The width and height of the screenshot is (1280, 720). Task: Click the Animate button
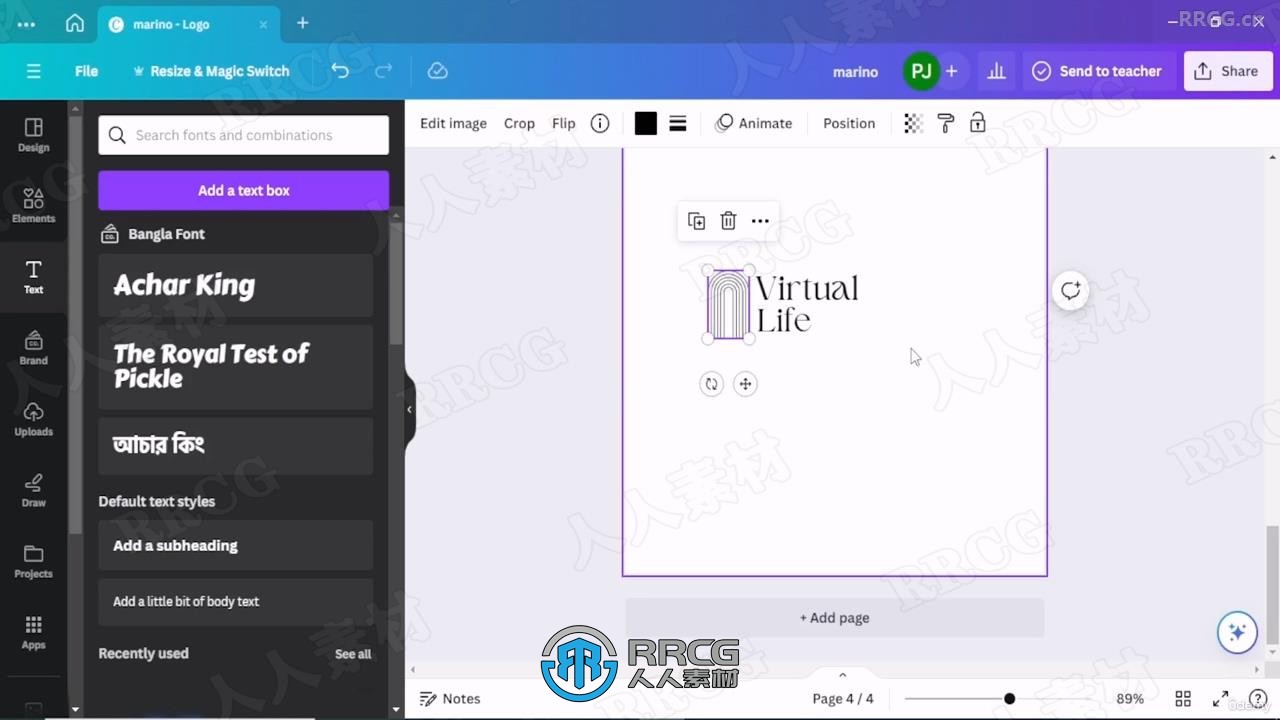(x=754, y=123)
